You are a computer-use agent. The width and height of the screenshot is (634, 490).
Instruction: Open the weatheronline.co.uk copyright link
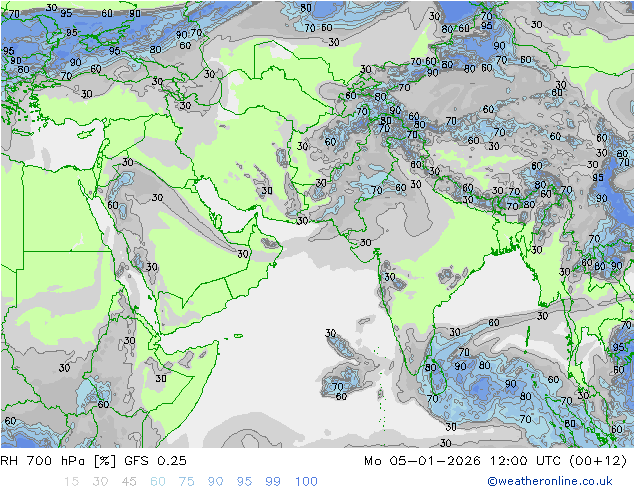coord(550,481)
